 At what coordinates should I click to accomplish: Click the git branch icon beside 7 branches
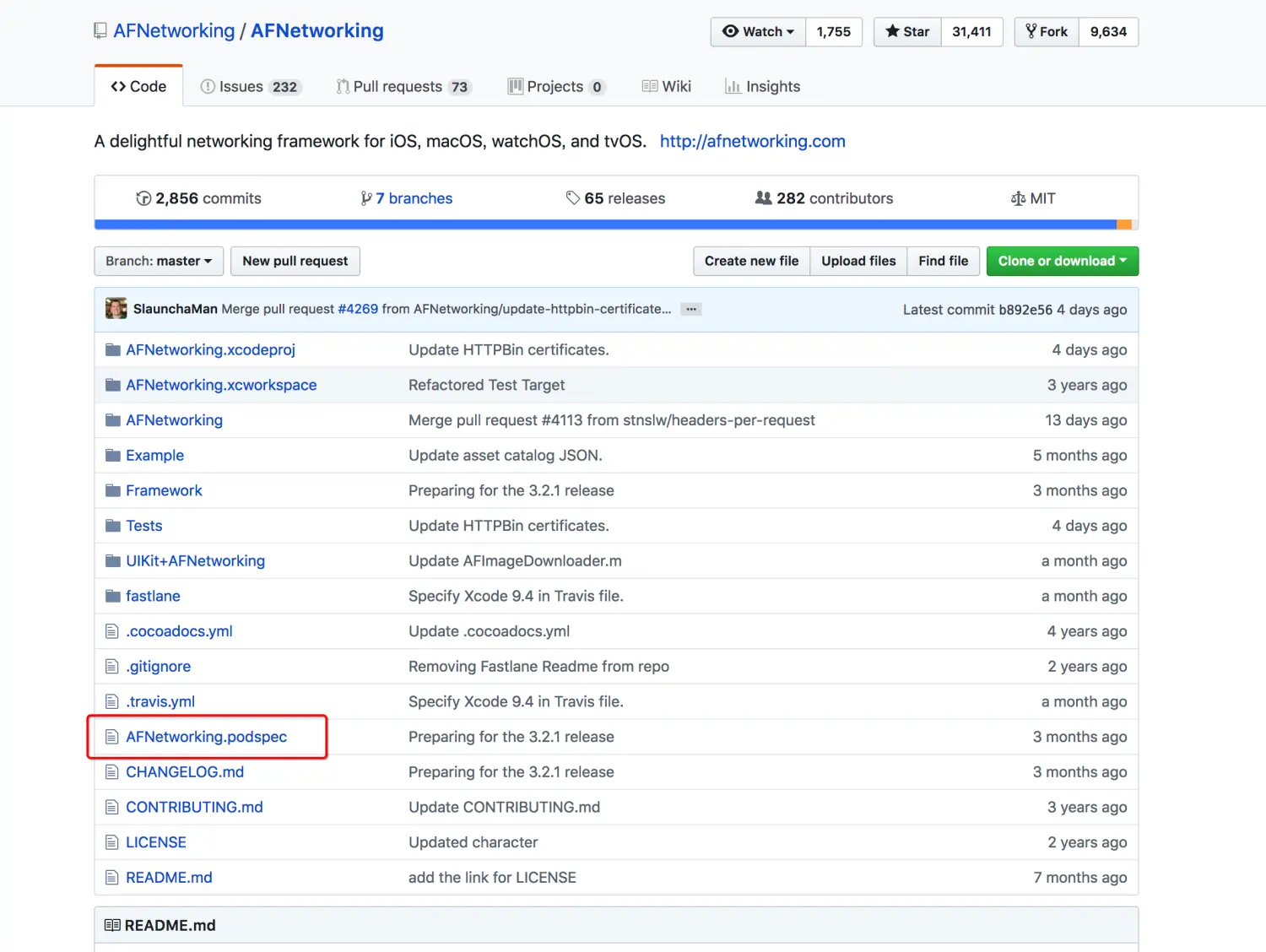coord(366,198)
